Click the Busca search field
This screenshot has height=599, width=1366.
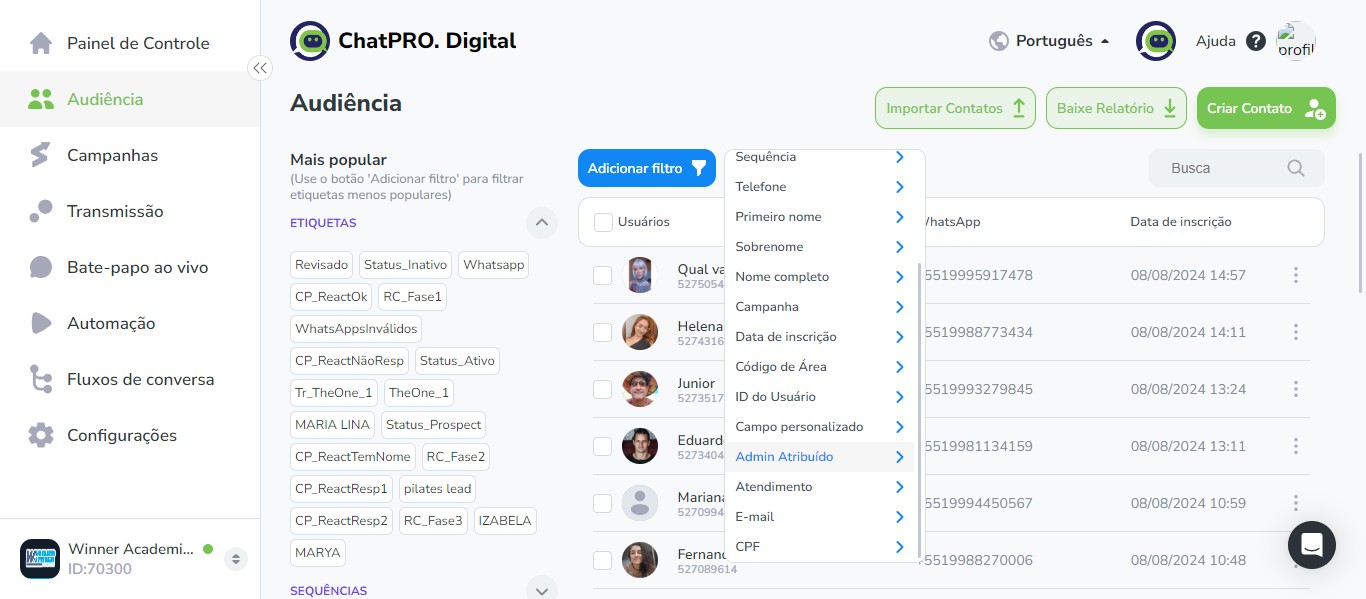(1236, 168)
